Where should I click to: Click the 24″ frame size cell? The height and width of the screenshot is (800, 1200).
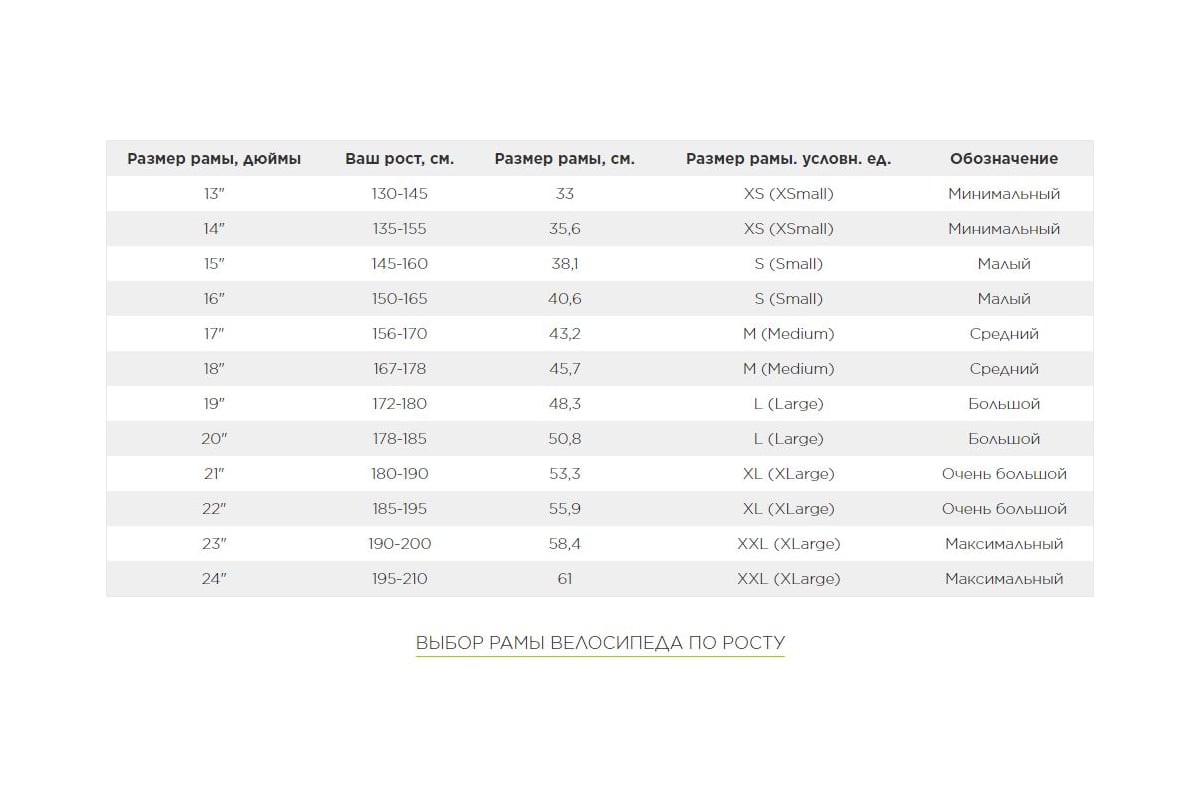tap(214, 579)
